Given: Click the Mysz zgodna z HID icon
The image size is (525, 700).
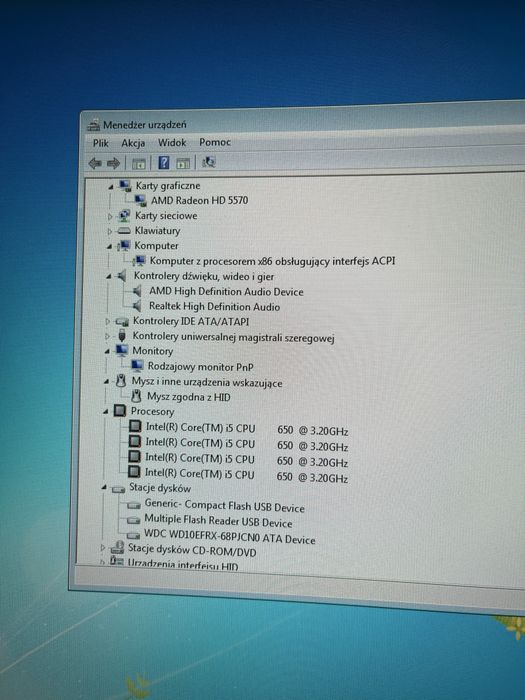Looking at the screenshot, I should (x=136, y=396).
